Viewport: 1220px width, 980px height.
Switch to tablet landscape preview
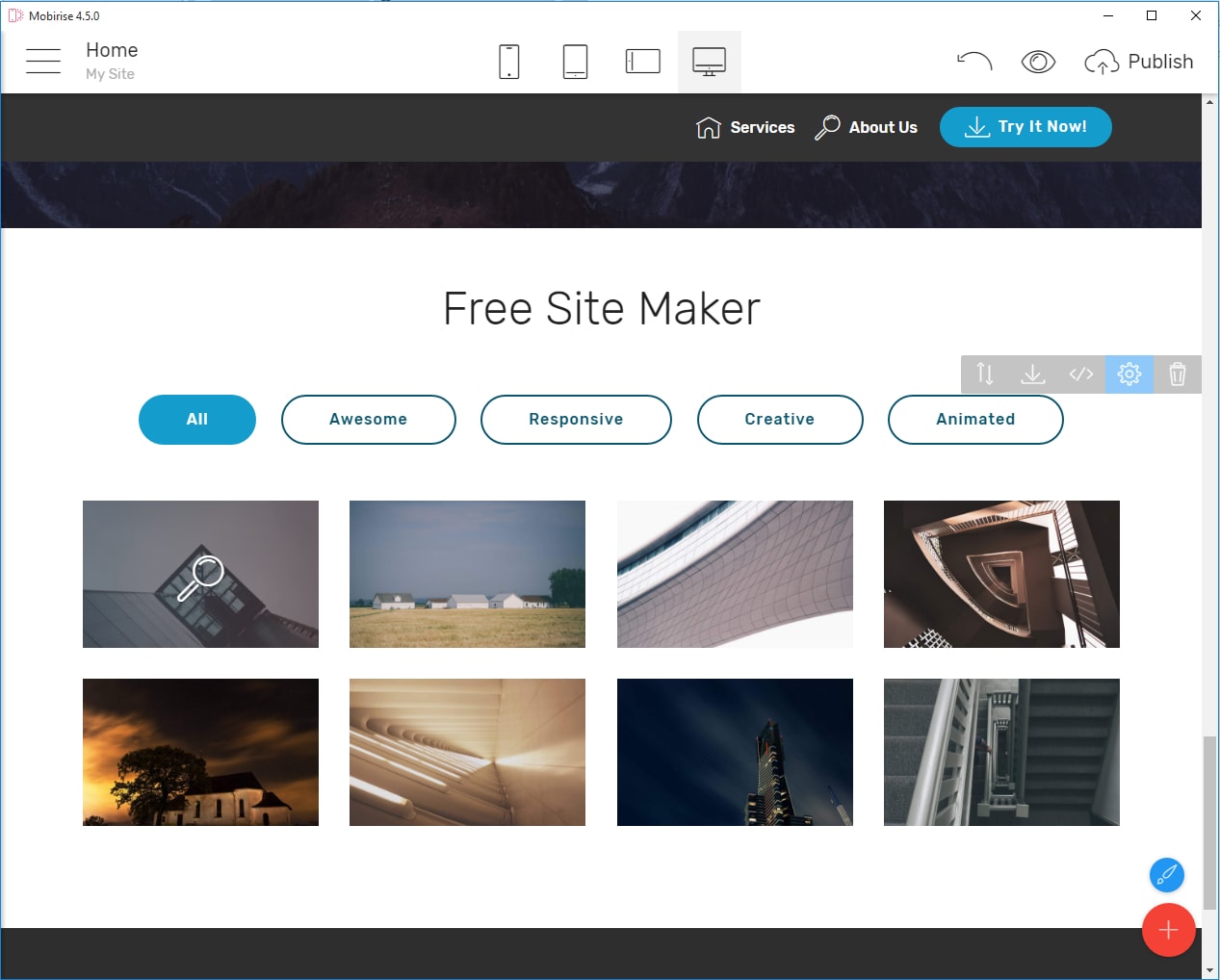tap(642, 62)
